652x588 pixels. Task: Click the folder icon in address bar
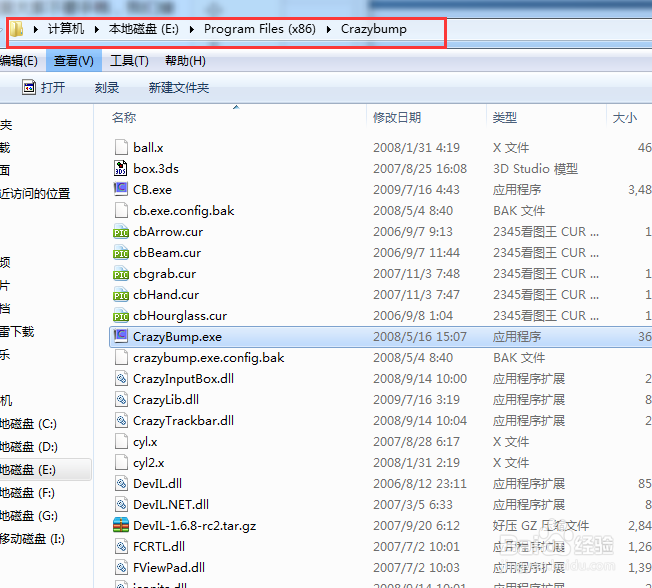point(16,29)
